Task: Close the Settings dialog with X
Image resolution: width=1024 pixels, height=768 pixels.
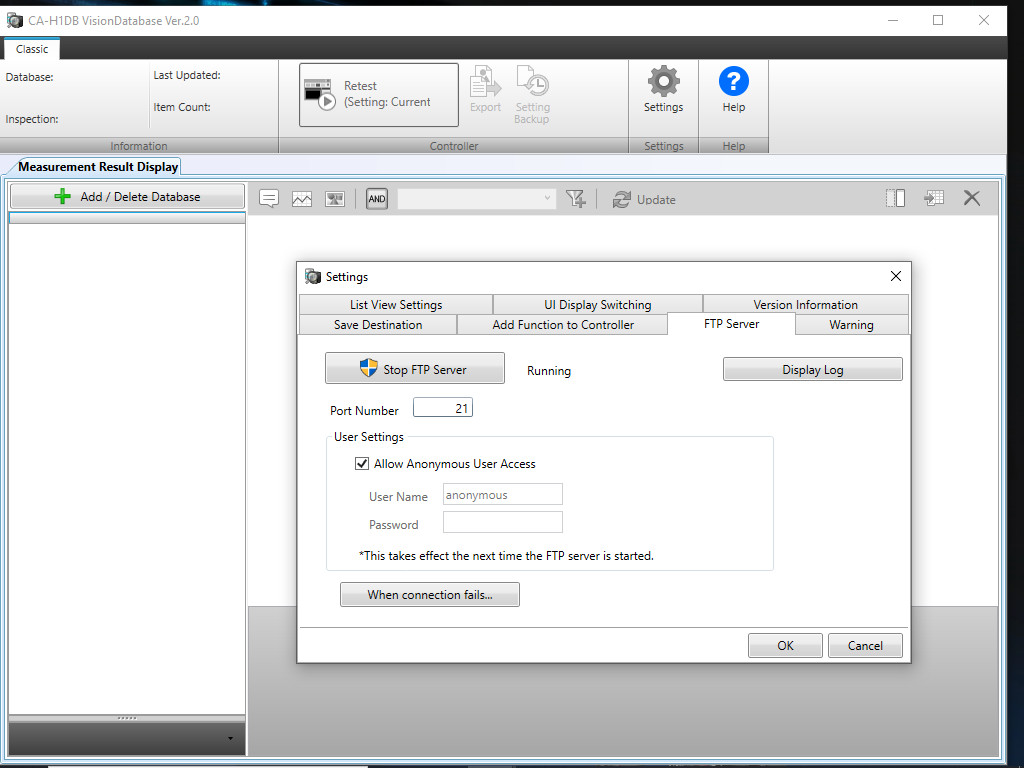Action: tap(896, 276)
